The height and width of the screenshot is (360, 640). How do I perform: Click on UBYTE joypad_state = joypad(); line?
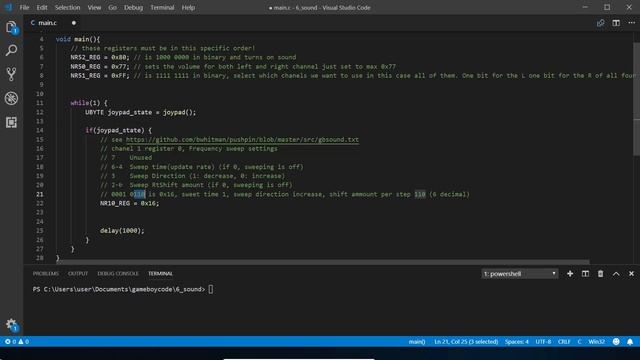tap(140, 112)
